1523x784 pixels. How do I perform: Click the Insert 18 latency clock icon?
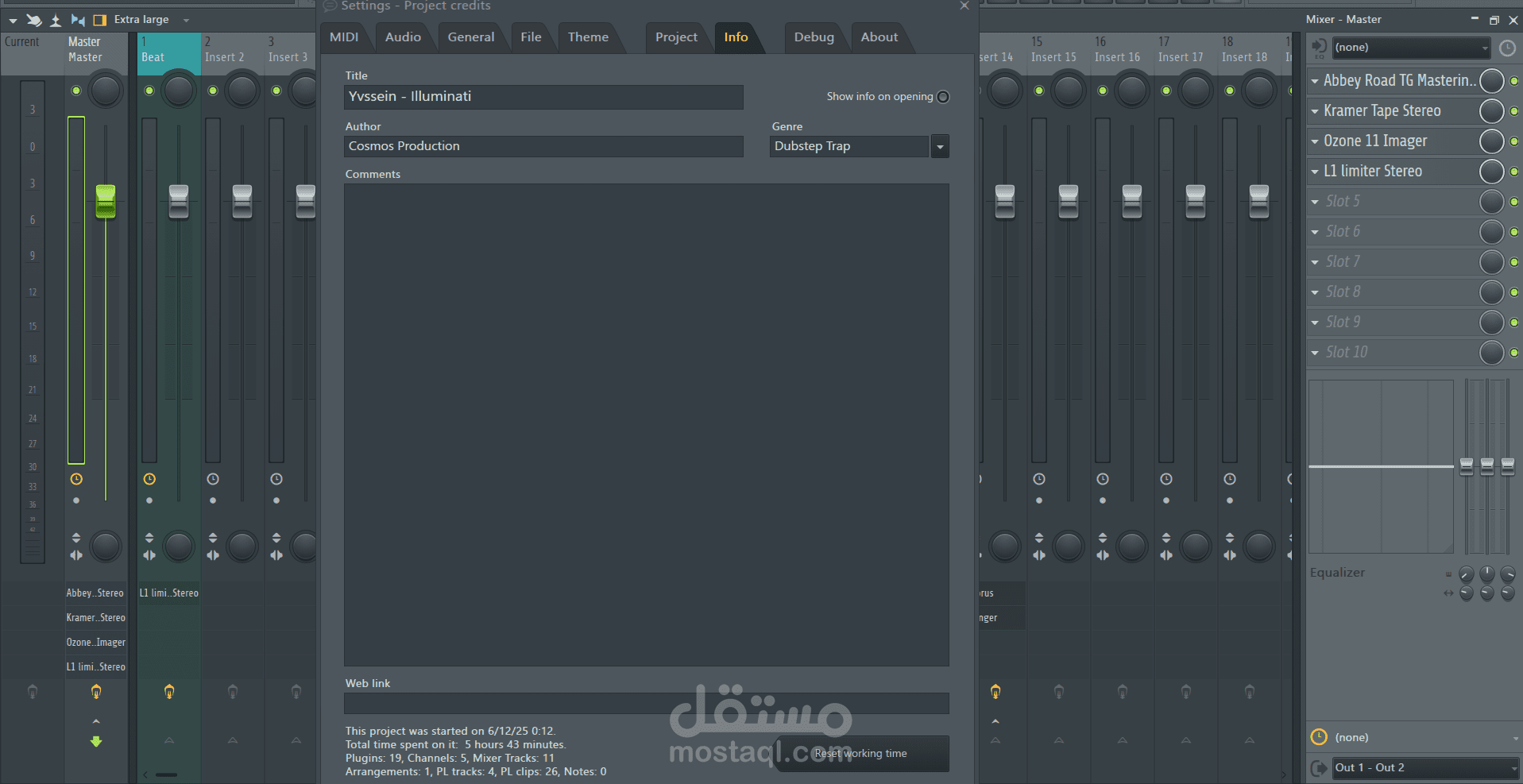[x=1230, y=479]
